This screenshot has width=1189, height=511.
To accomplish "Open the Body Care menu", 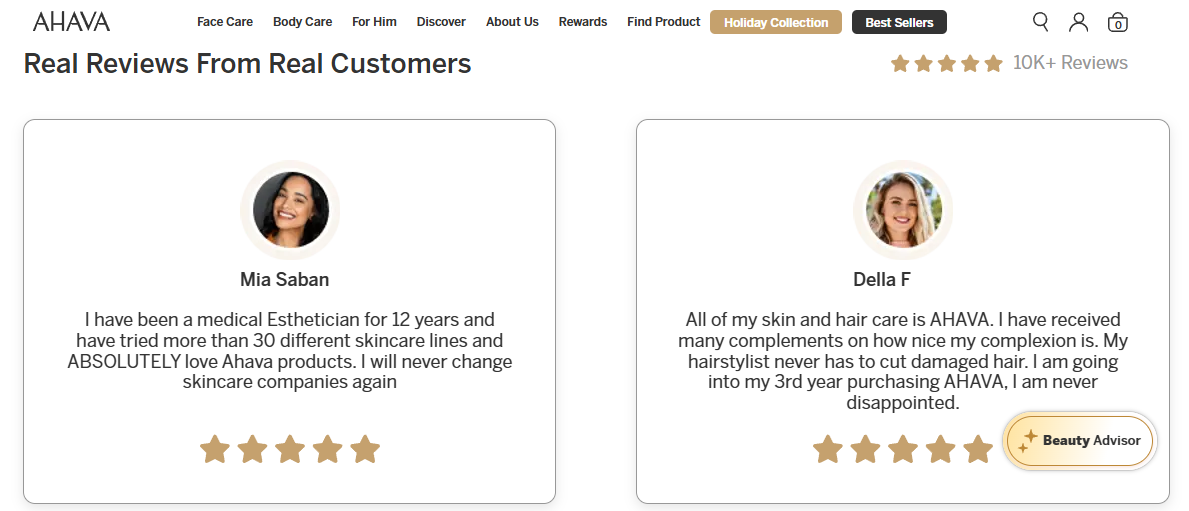I will 302,22.
